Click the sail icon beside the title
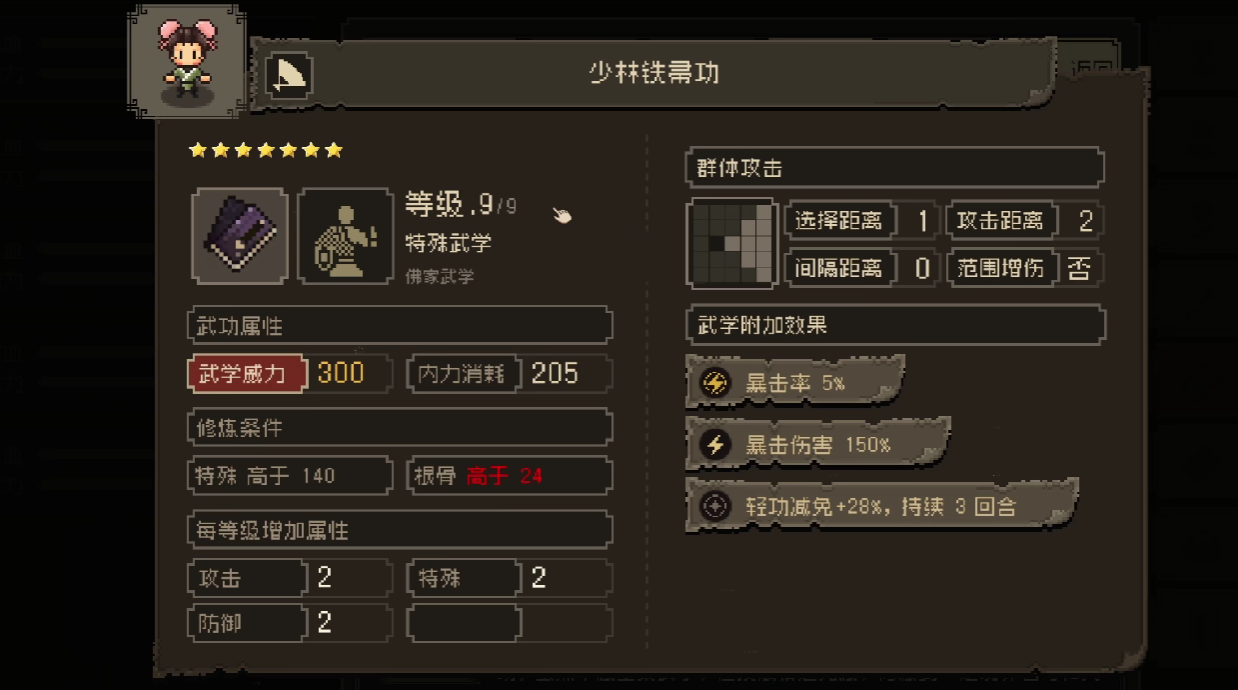Screen dimensions: 1238x690 [x=289, y=75]
